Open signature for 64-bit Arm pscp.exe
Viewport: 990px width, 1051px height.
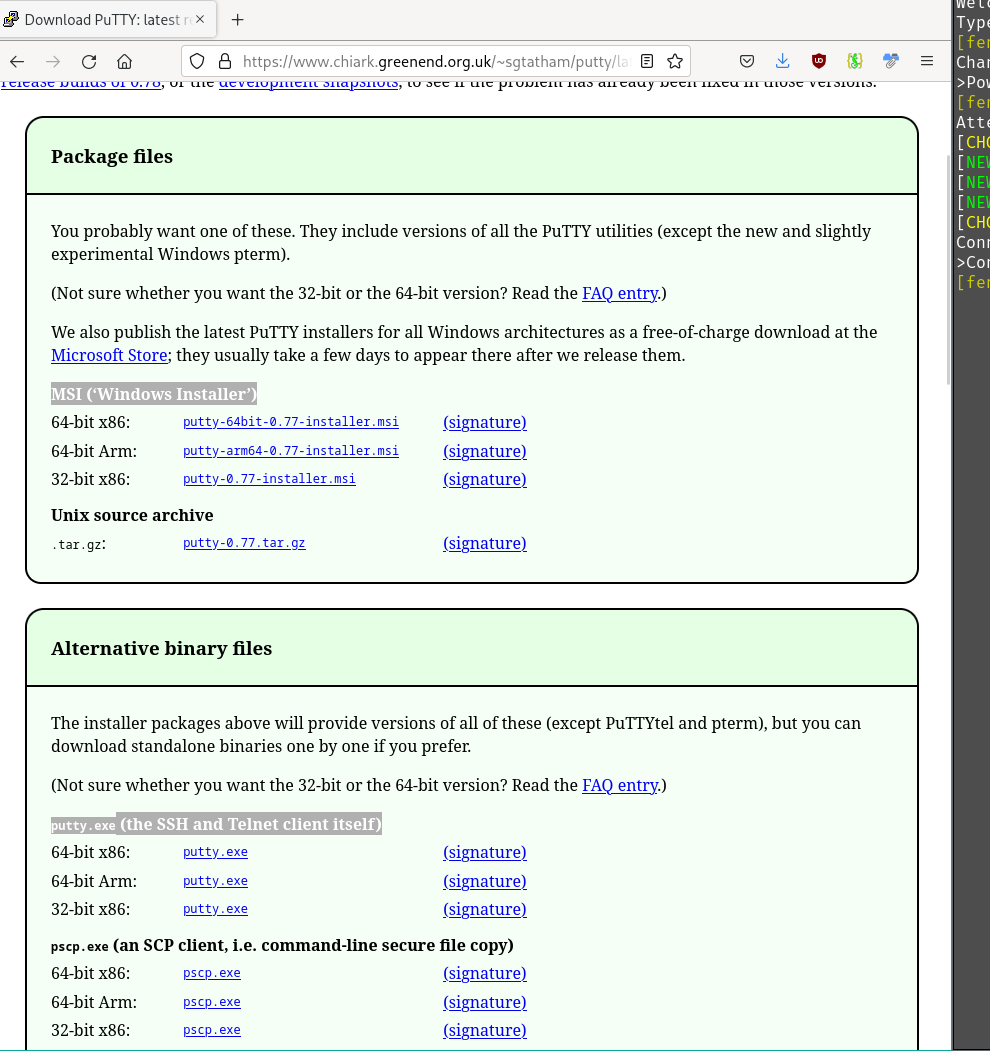coord(485,1002)
